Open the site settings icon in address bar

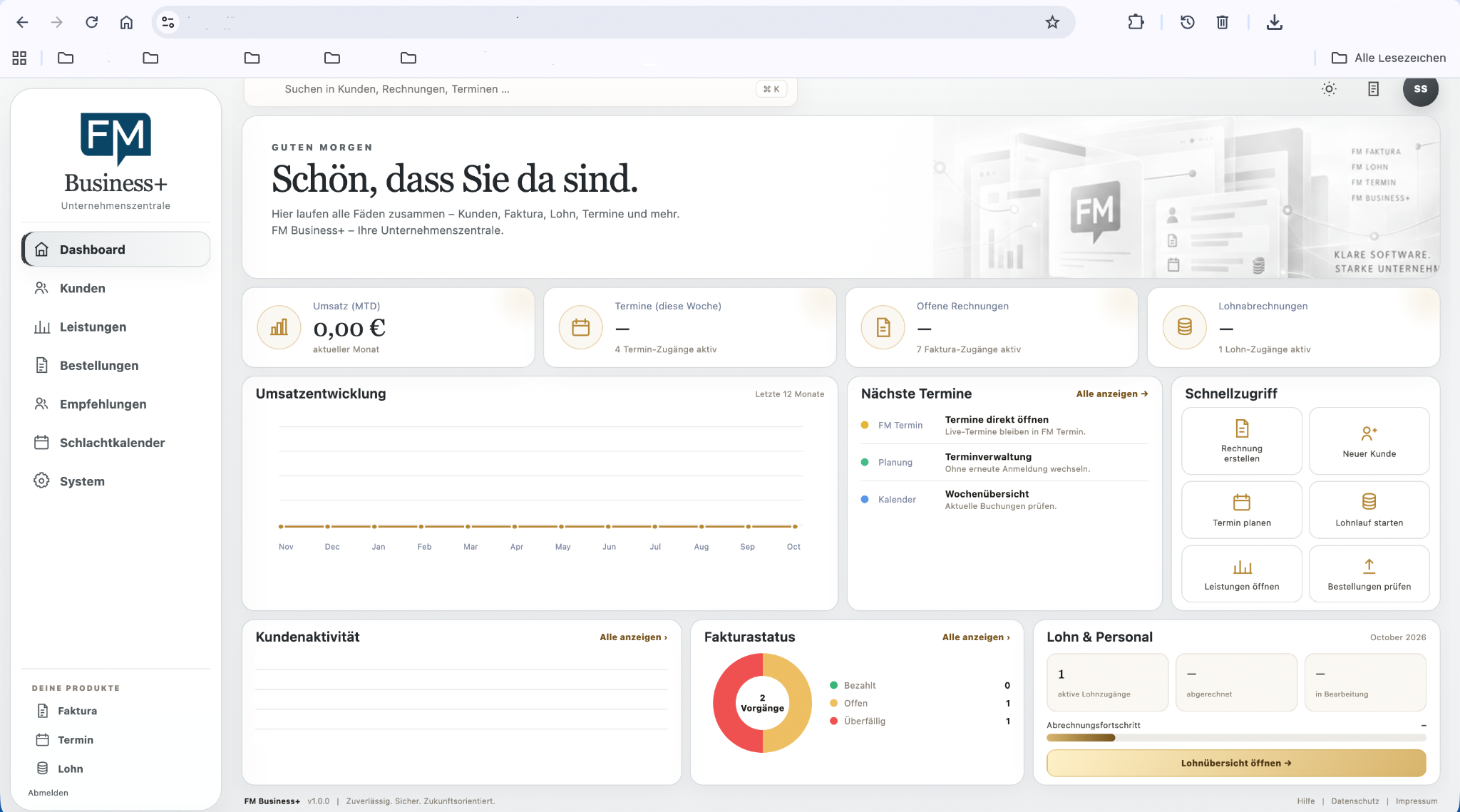point(168,22)
